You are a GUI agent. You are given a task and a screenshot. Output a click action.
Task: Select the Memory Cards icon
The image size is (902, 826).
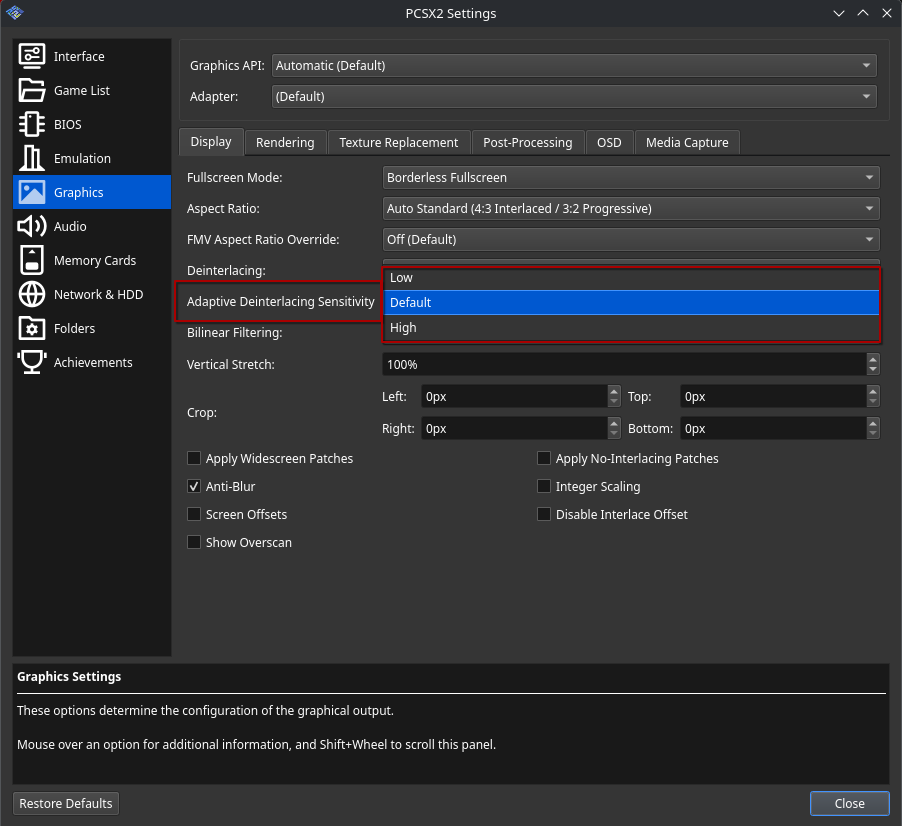click(32, 261)
